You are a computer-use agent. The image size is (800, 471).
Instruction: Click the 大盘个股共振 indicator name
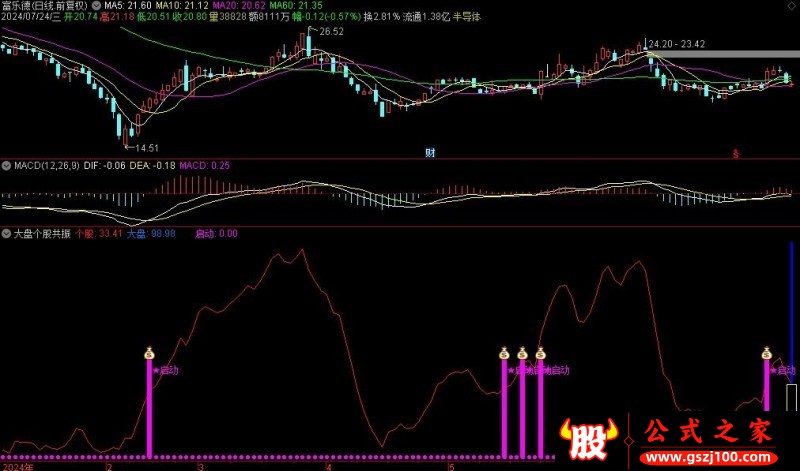click(42, 234)
